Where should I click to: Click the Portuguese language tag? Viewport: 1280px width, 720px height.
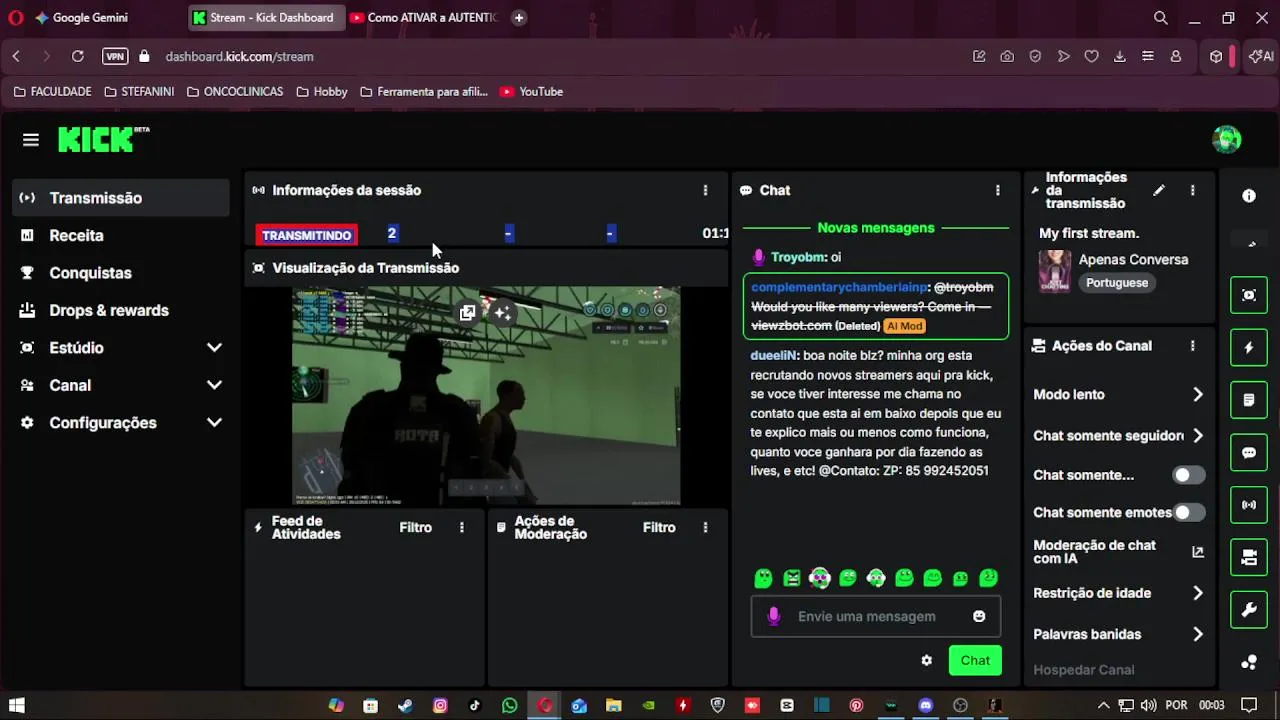[1117, 283]
